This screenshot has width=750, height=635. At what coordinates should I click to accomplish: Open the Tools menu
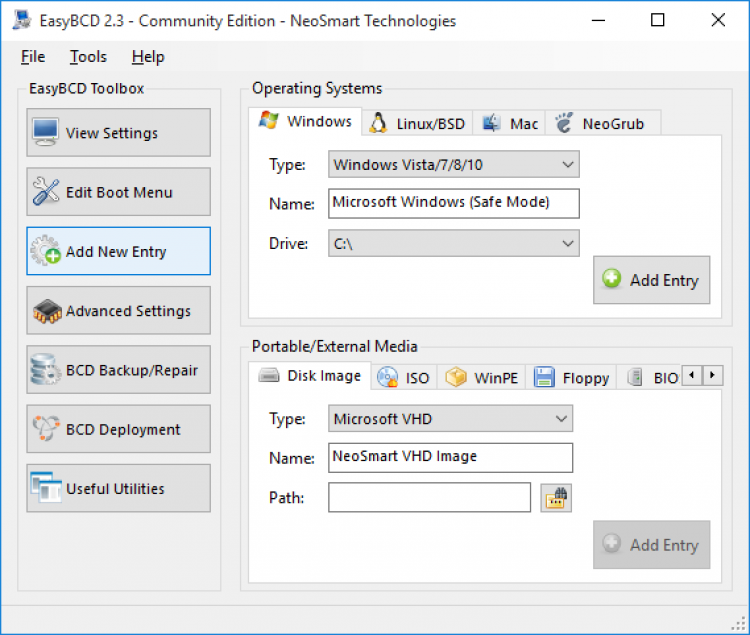(88, 57)
